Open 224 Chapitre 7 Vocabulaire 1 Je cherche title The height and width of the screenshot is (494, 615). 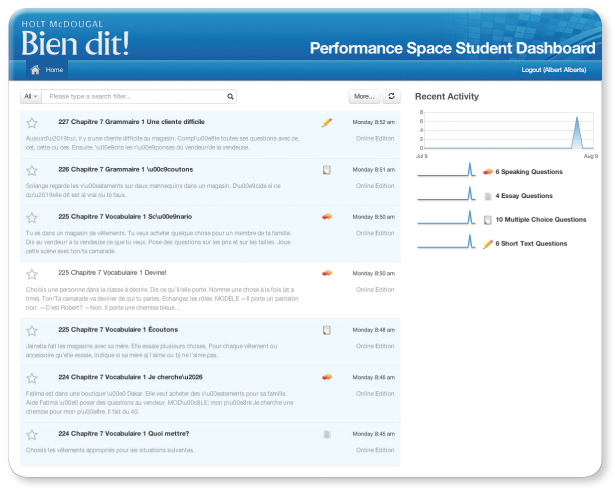(x=130, y=377)
